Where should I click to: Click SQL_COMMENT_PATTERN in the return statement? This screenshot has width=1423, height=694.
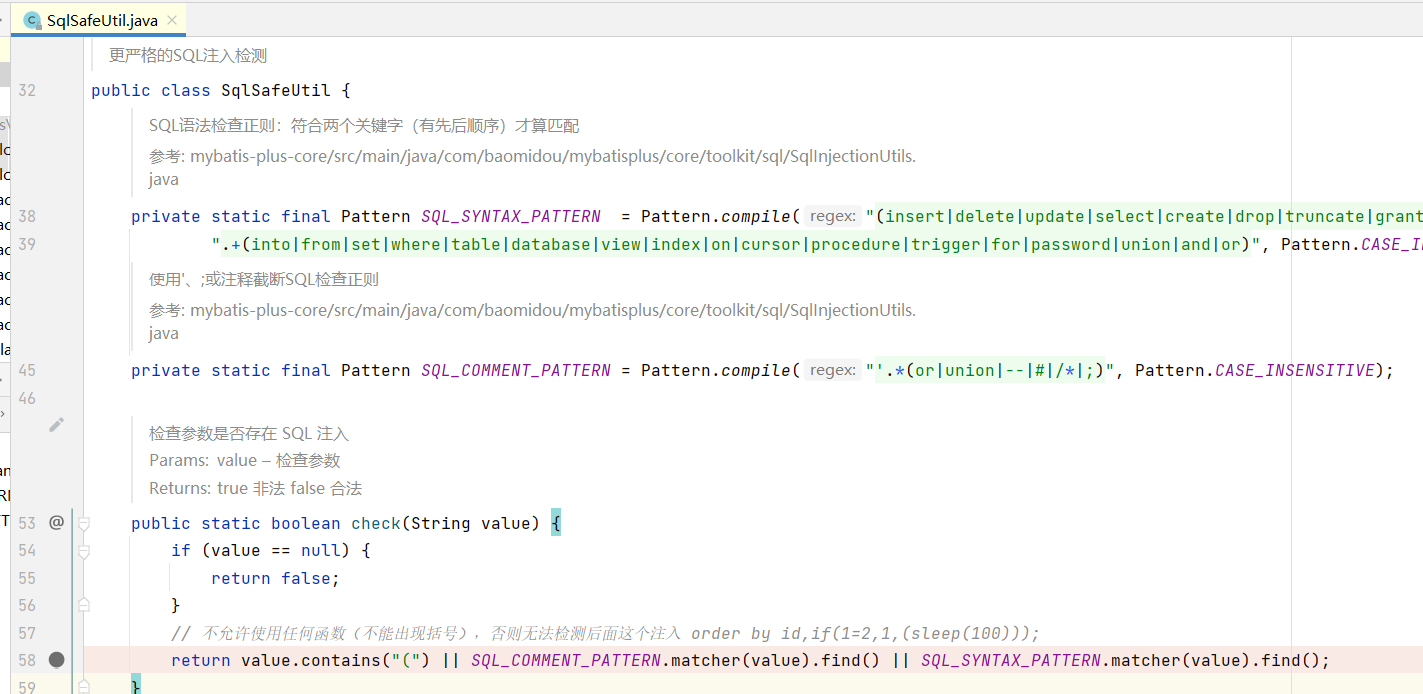point(565,660)
